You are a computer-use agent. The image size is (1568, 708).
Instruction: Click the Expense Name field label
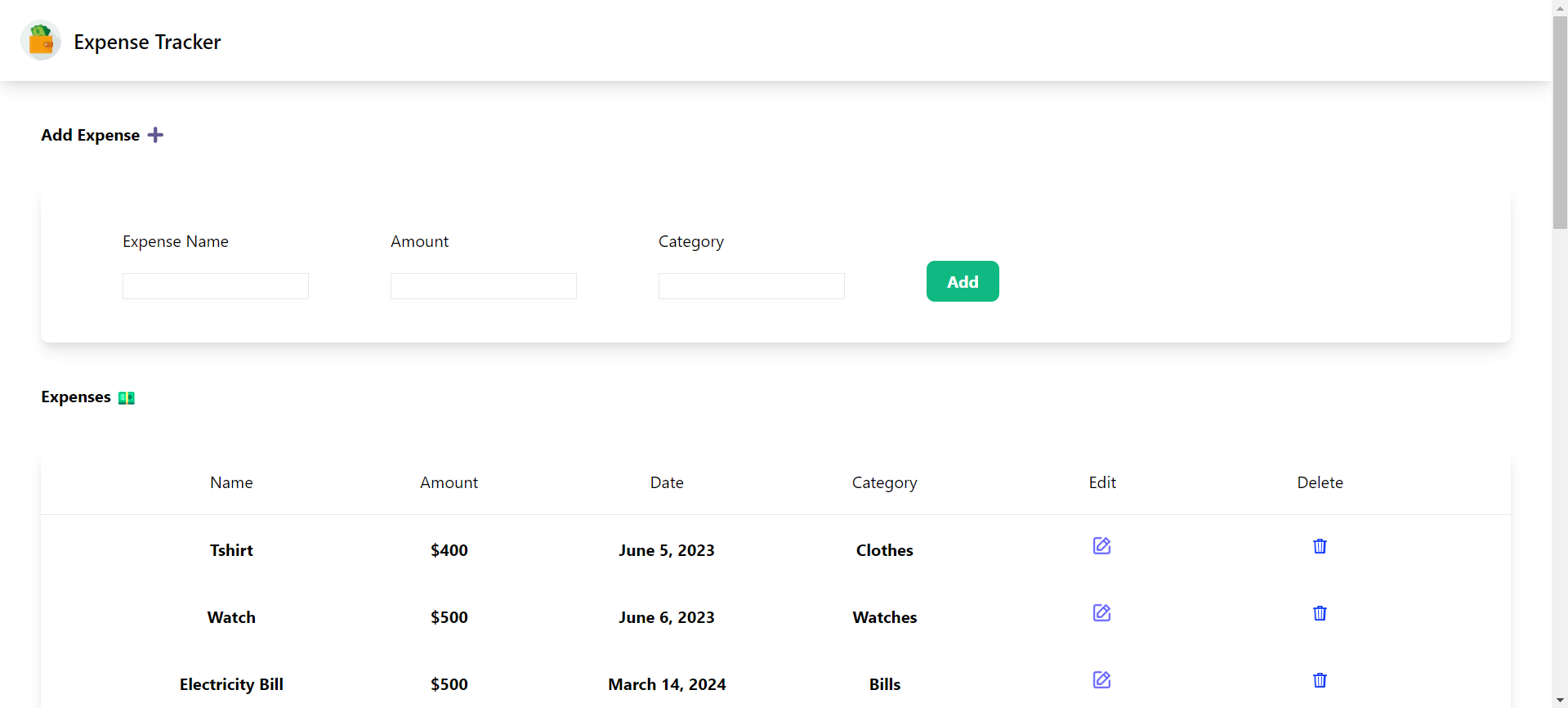176,242
